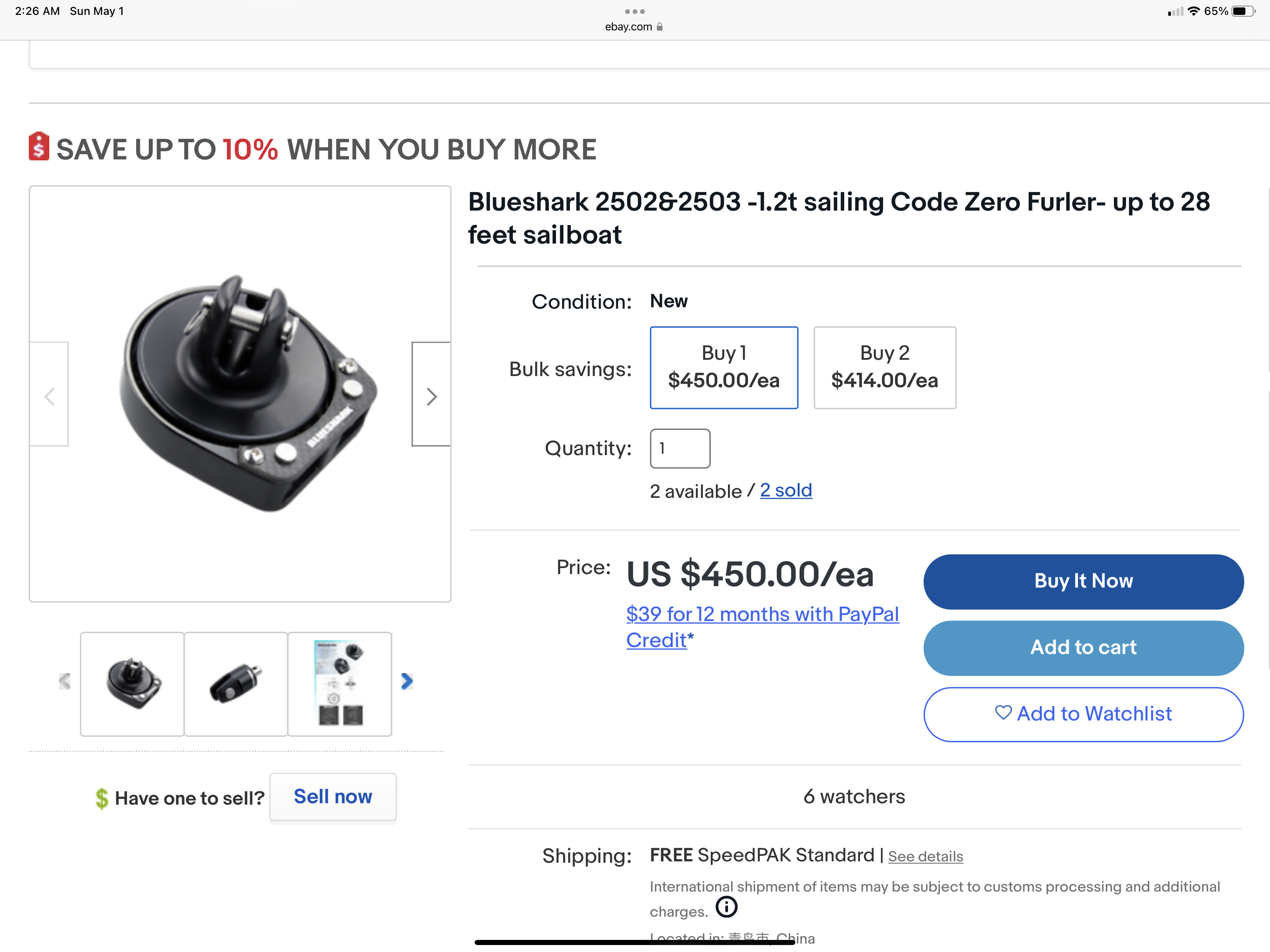Select the second black furler thumbnail
The image size is (1270, 952).
point(236,683)
